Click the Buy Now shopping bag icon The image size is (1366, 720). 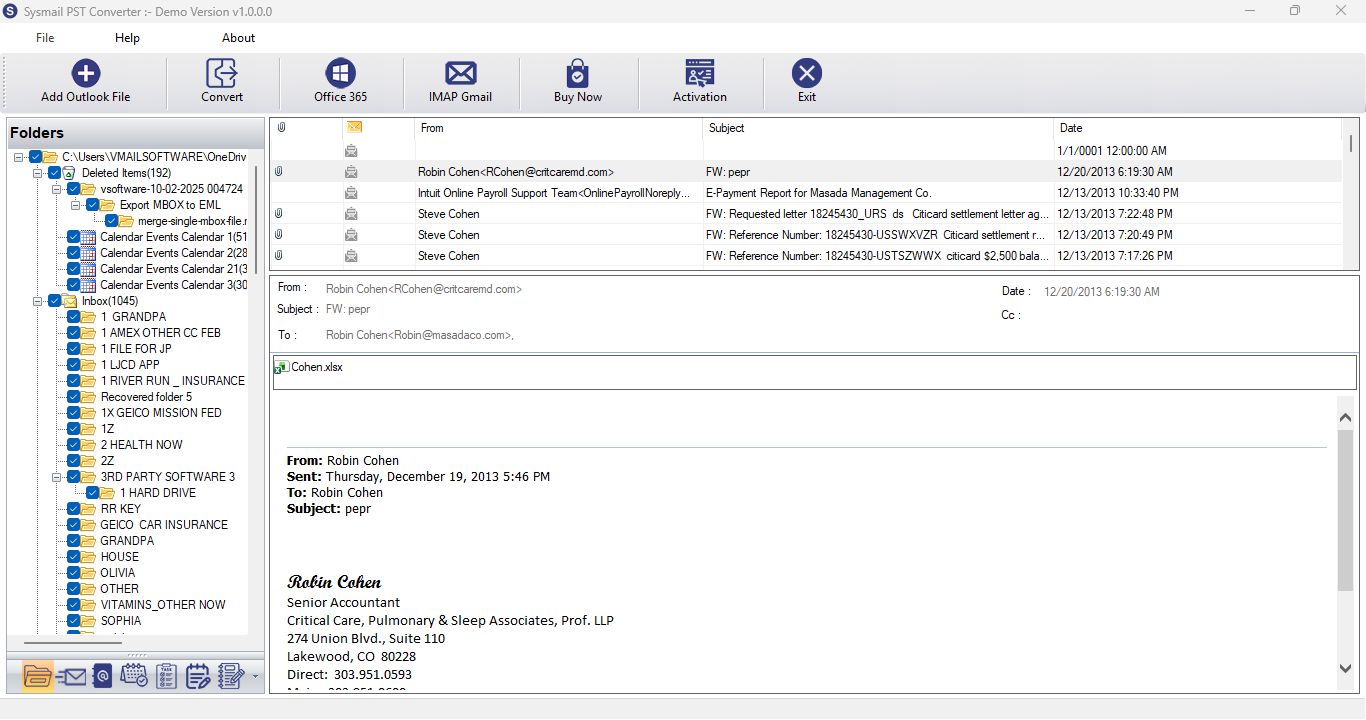click(x=577, y=73)
